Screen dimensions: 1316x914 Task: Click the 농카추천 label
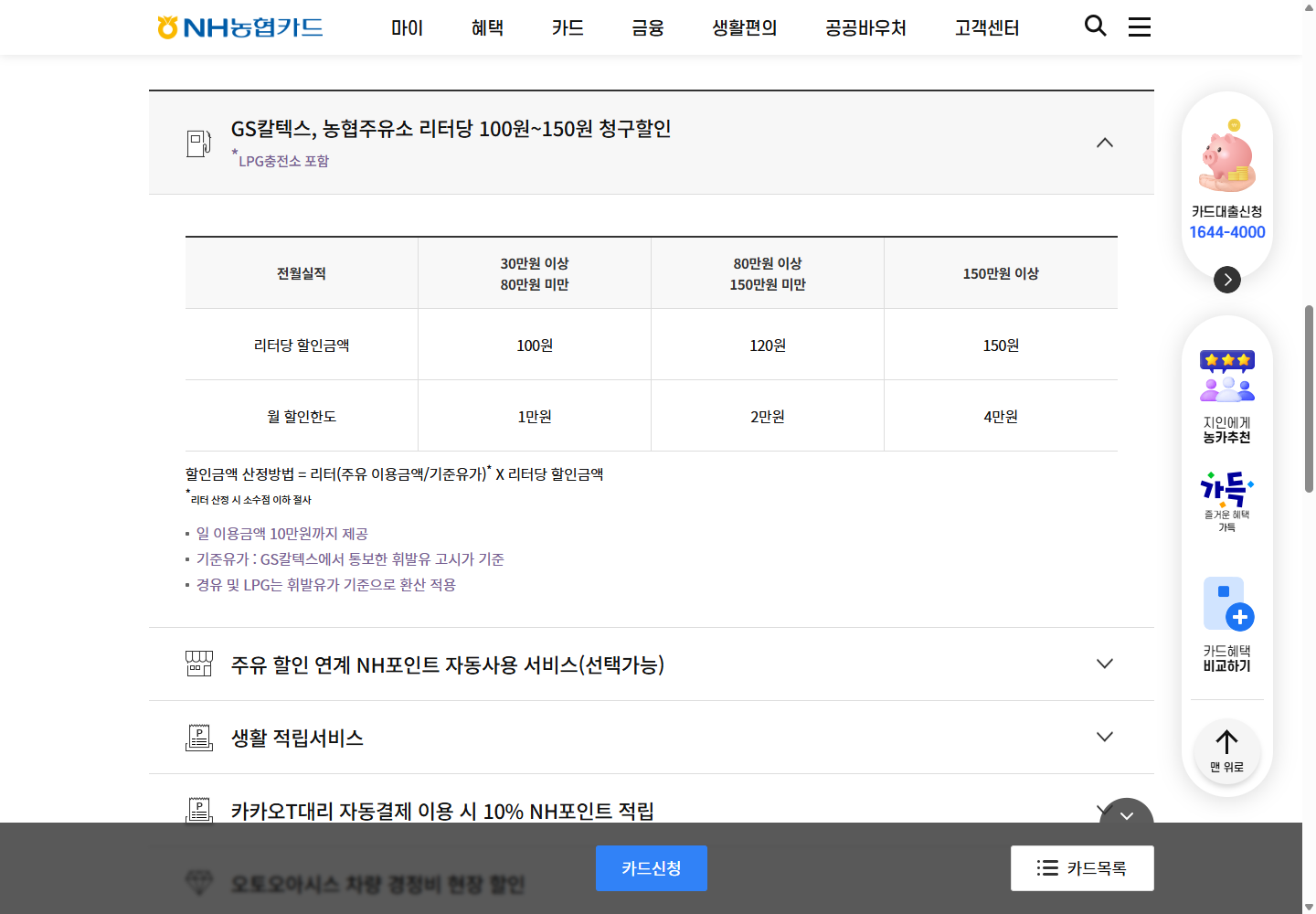(1227, 438)
